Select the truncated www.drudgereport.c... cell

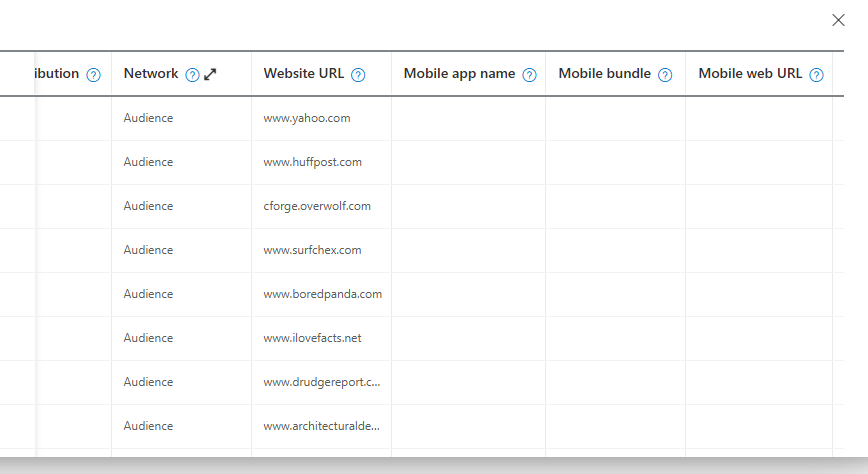322,382
